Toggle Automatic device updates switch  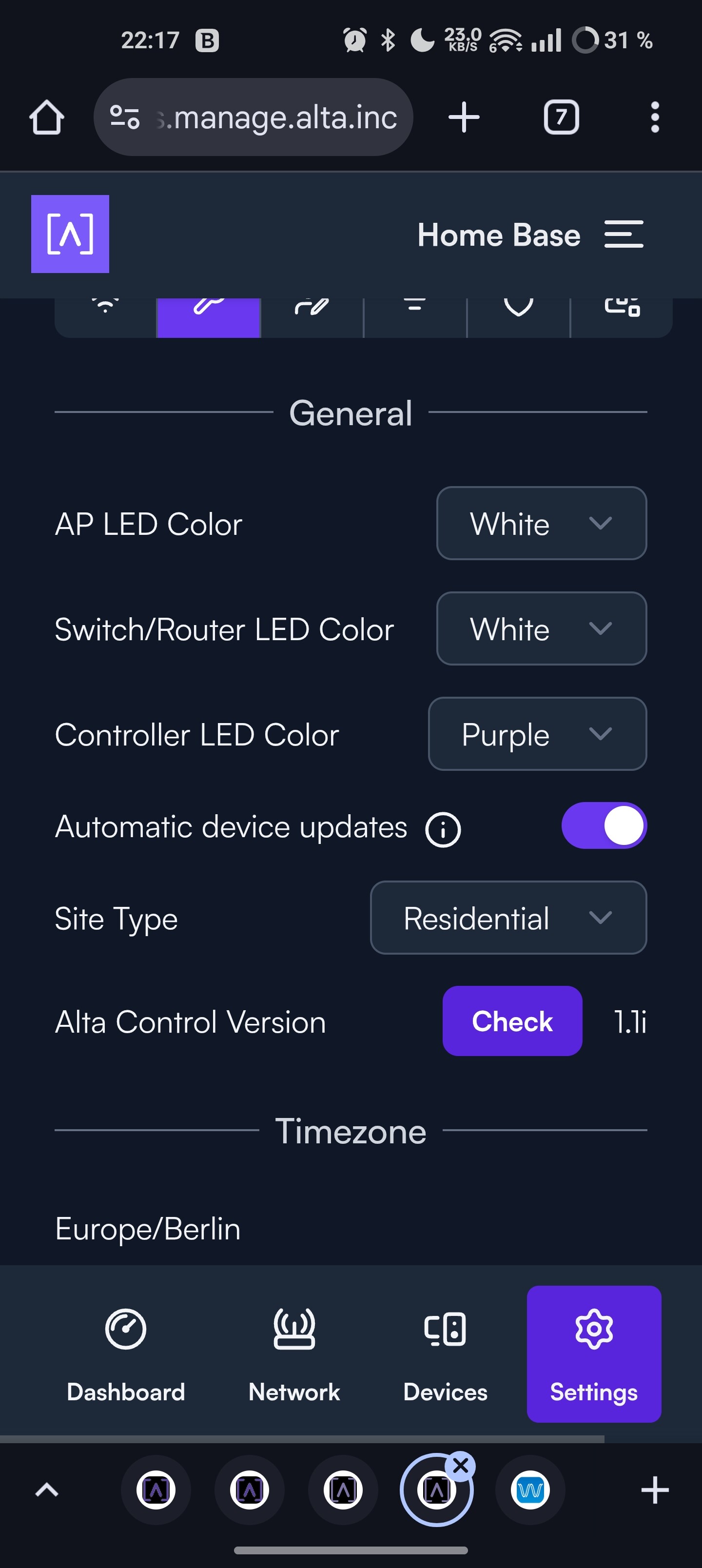pos(604,826)
